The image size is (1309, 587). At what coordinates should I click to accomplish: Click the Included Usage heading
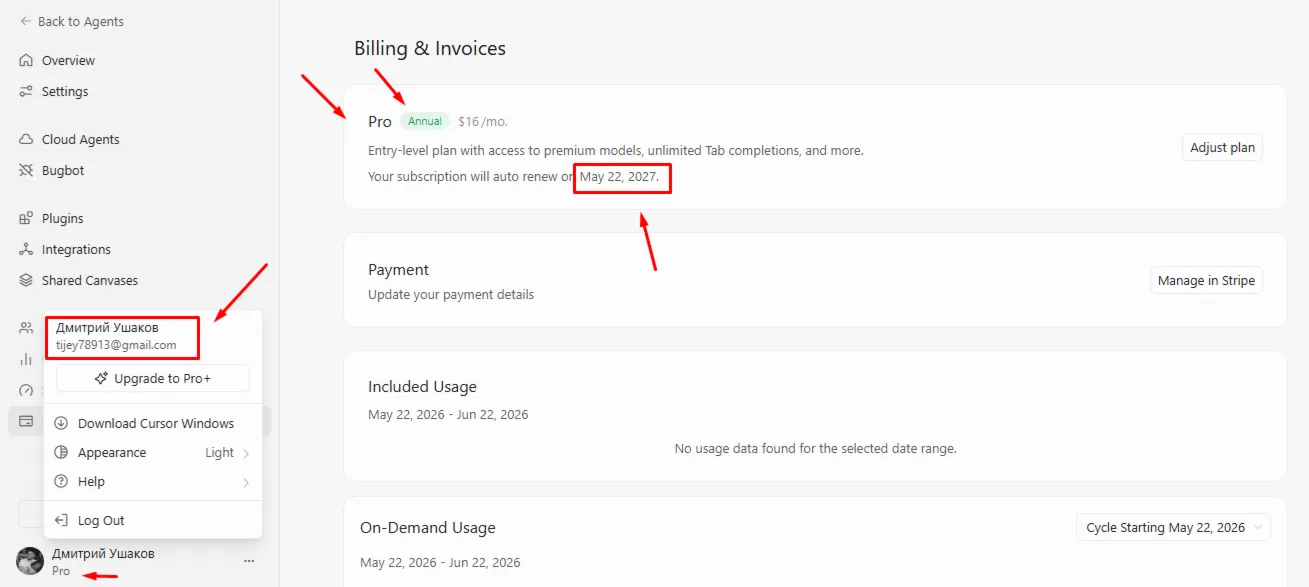(x=422, y=387)
